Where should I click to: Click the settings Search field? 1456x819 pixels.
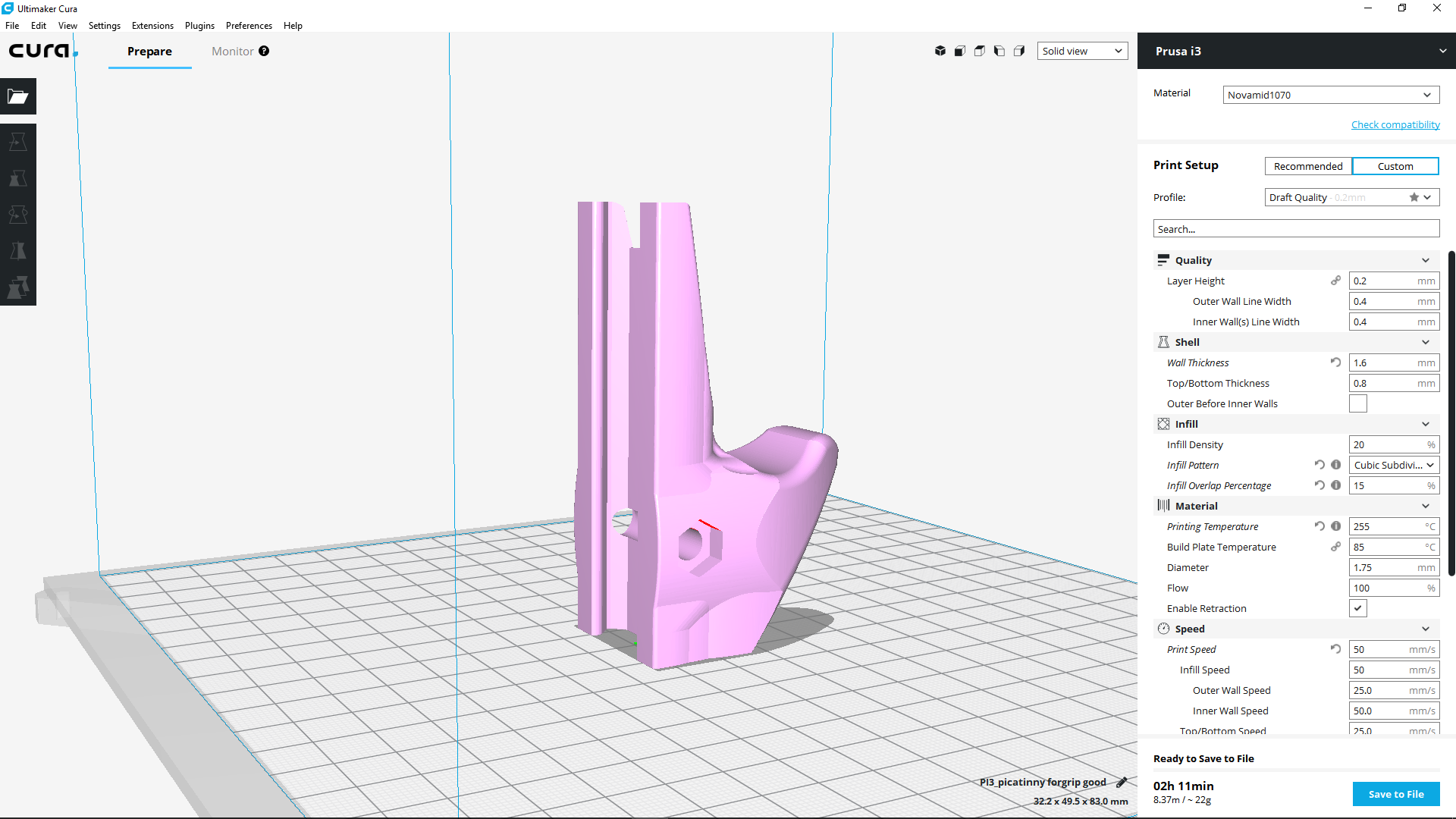tap(1296, 229)
